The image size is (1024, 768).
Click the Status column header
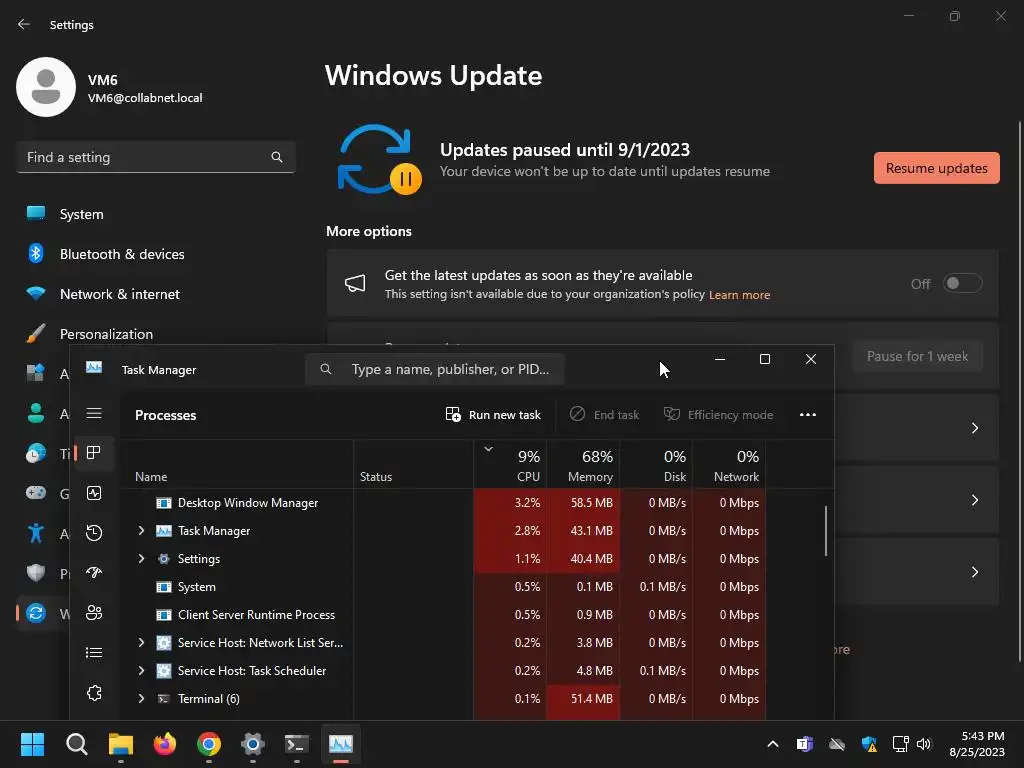tap(413, 464)
